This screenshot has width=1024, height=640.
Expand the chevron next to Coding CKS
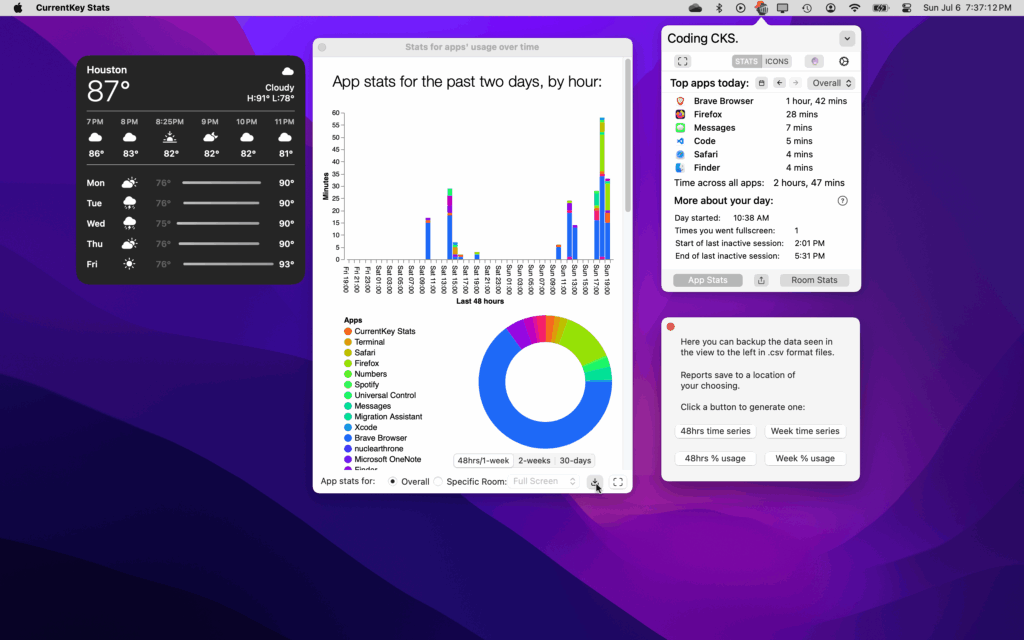tap(847, 39)
